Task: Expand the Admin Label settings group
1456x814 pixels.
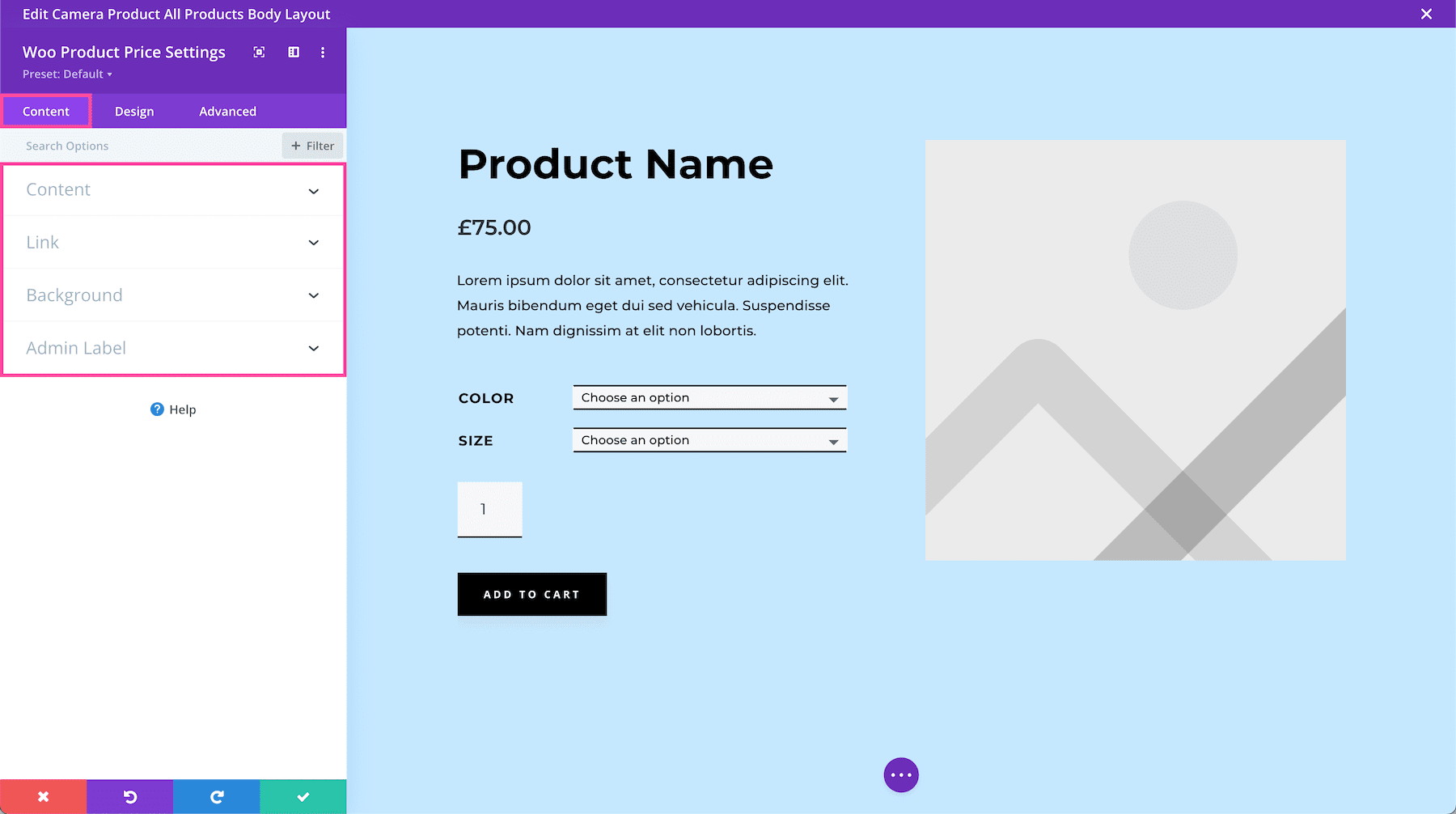Action: coord(172,348)
